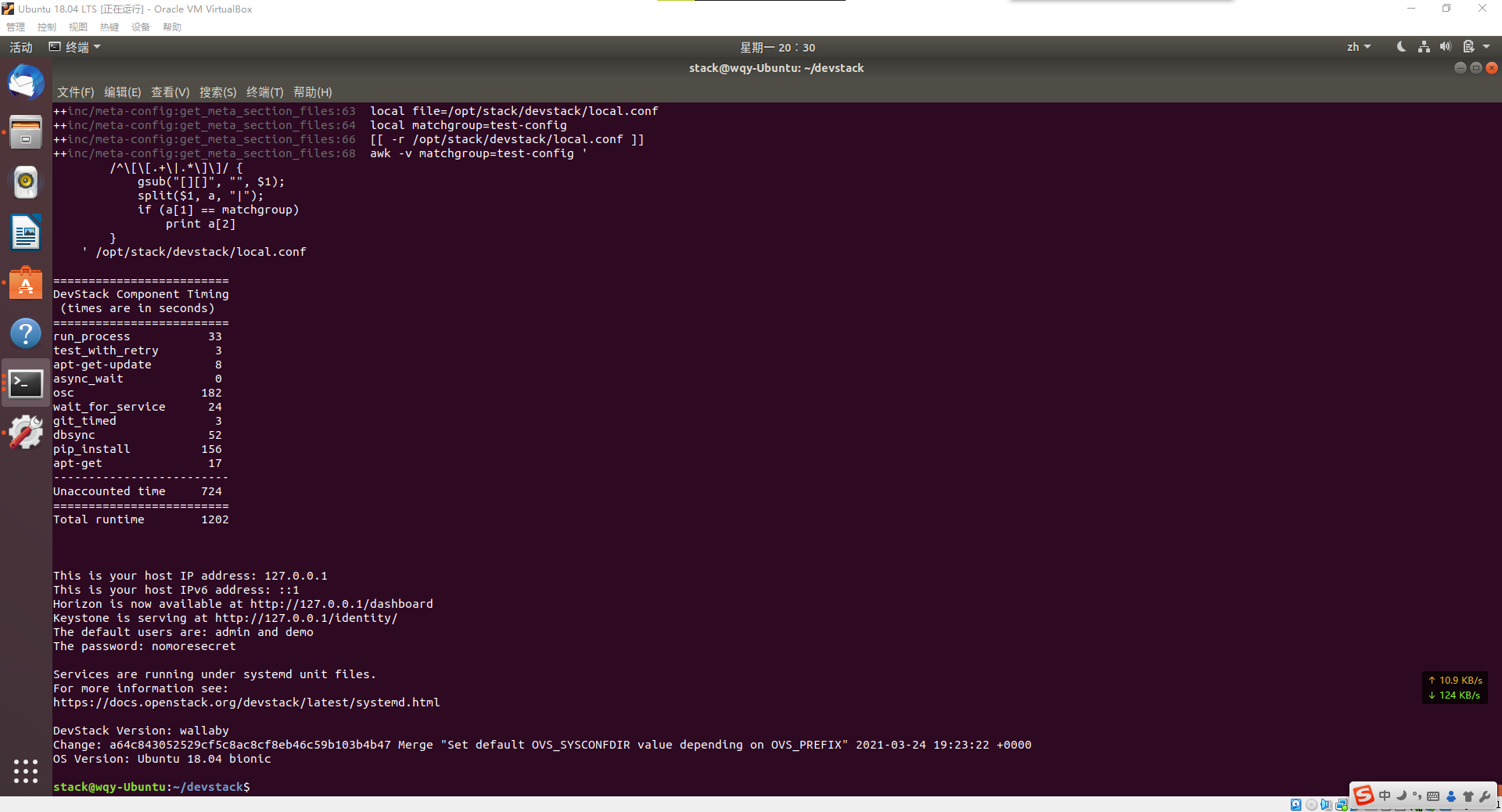Open the Sogou soft keyboard
The image size is (1502, 812).
pos(1433,796)
